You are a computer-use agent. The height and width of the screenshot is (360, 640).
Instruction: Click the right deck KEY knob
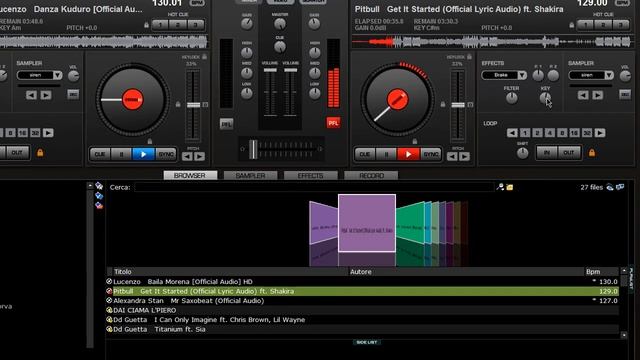[545, 98]
